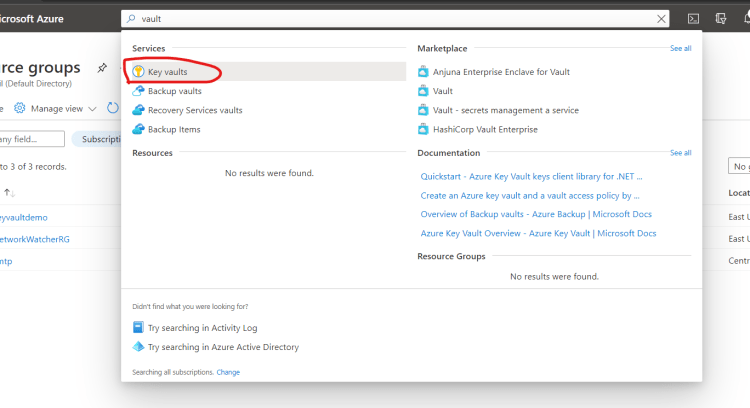Click the search box containing vault
The height and width of the screenshot is (408, 750).
395,19
